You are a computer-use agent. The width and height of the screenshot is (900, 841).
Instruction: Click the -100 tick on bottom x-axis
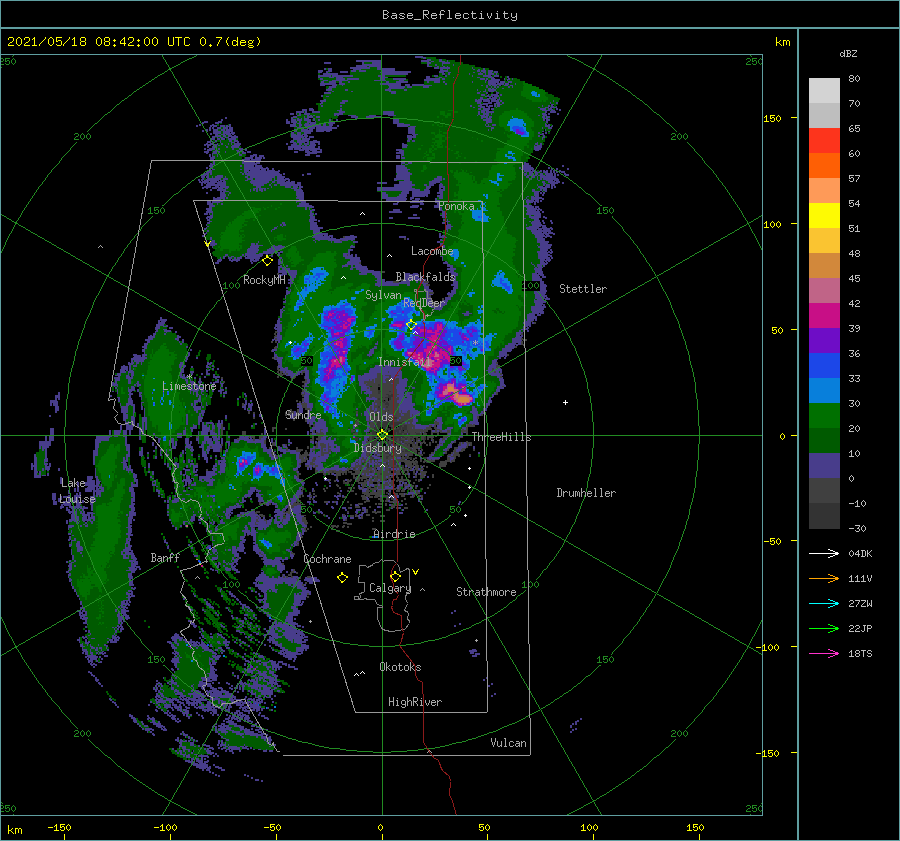165,827
